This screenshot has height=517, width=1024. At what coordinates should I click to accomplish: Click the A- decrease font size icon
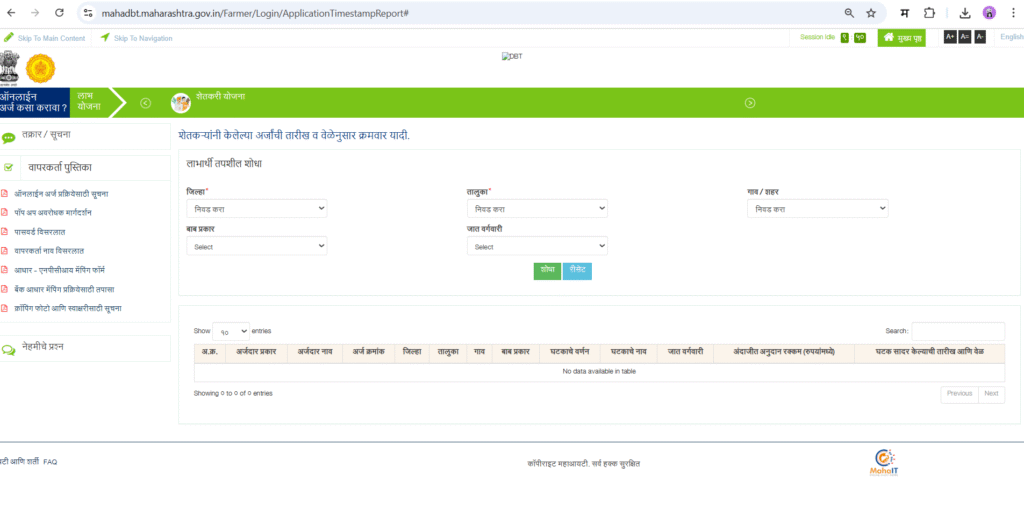980,37
